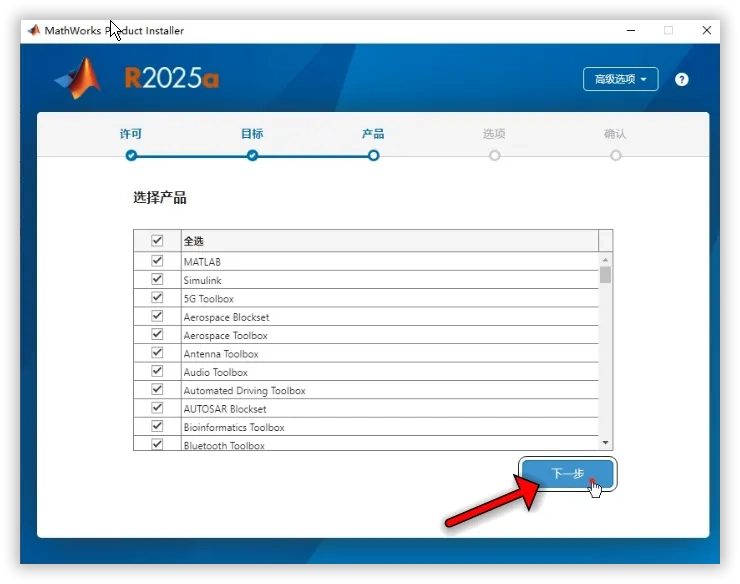Click the MATLAB logo in the title bar
The width and height of the screenshot is (740, 584).
tap(34, 30)
